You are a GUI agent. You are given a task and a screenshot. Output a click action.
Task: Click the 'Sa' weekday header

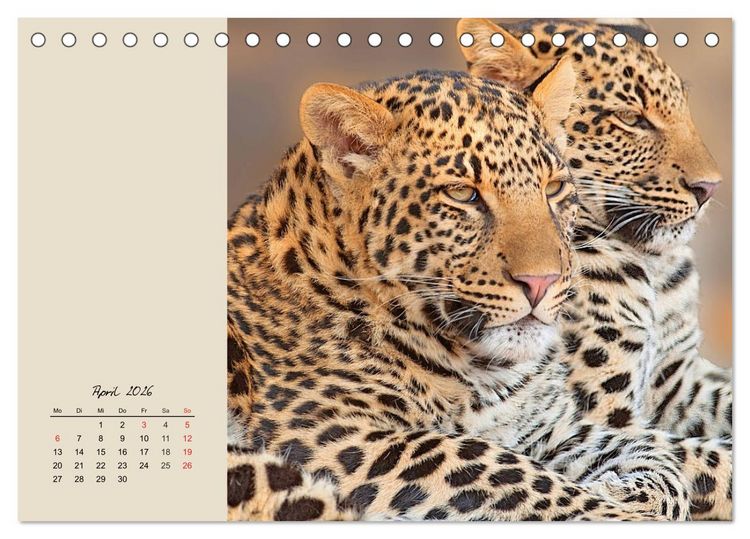(165, 411)
